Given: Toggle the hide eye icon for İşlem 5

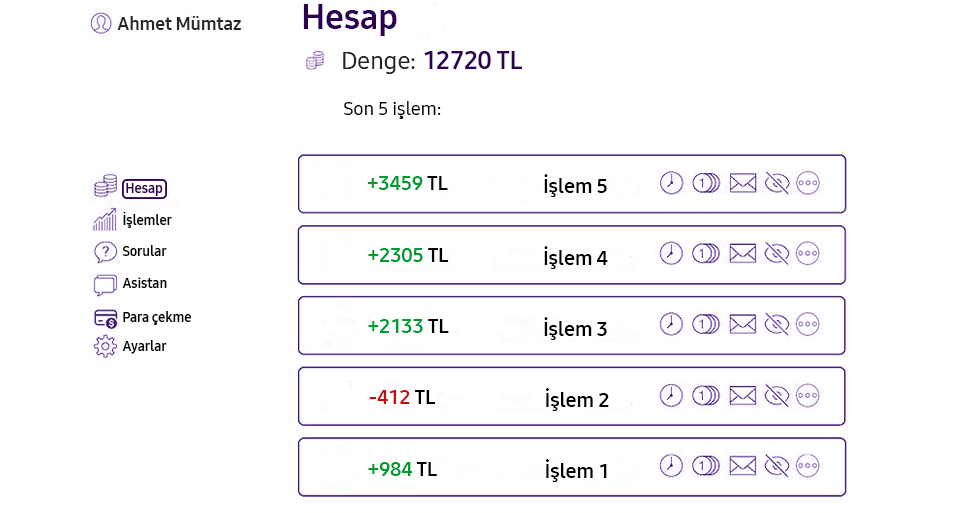Looking at the screenshot, I should click(x=776, y=183).
